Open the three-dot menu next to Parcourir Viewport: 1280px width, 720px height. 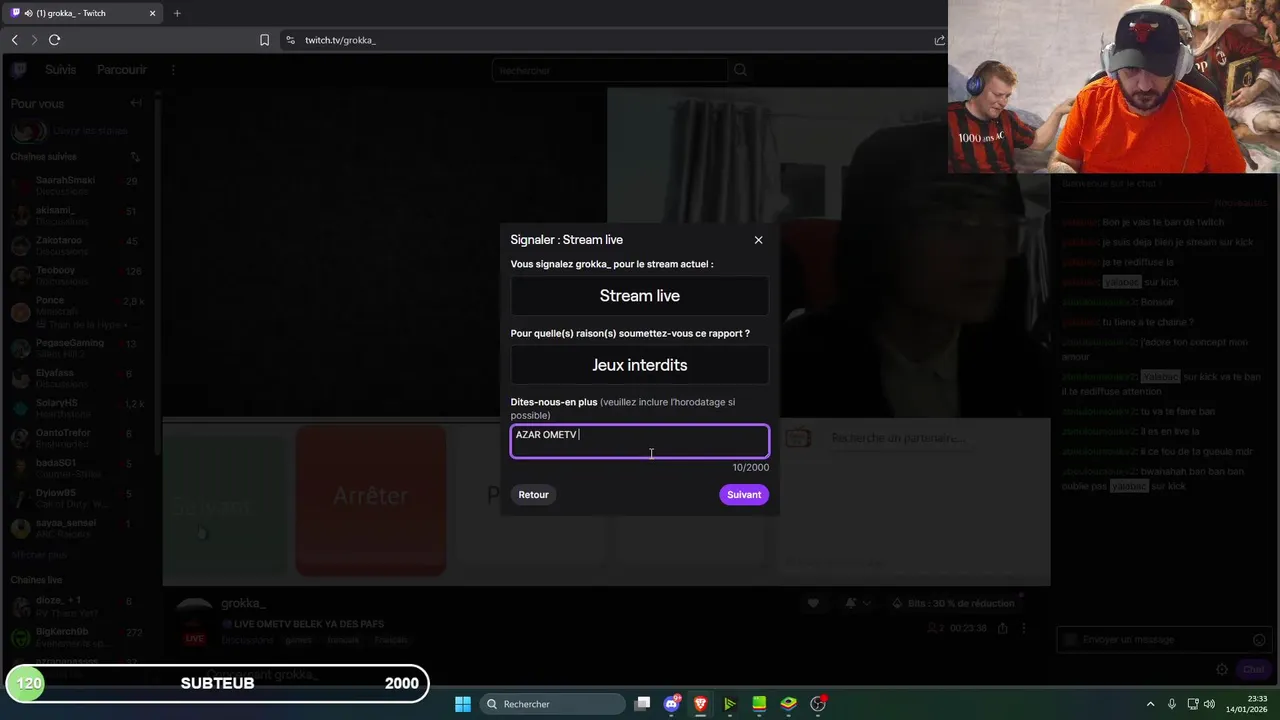pyautogui.click(x=173, y=70)
